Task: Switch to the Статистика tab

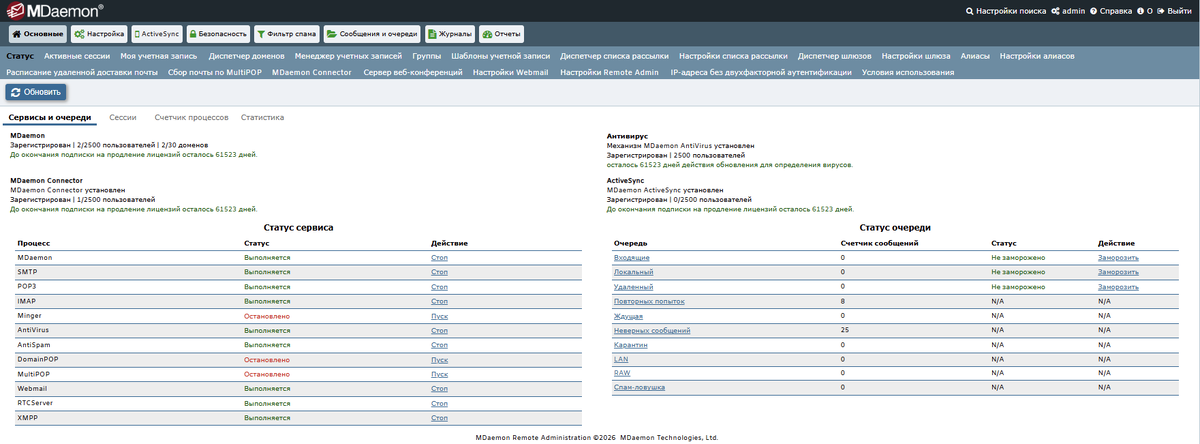Action: click(x=262, y=117)
